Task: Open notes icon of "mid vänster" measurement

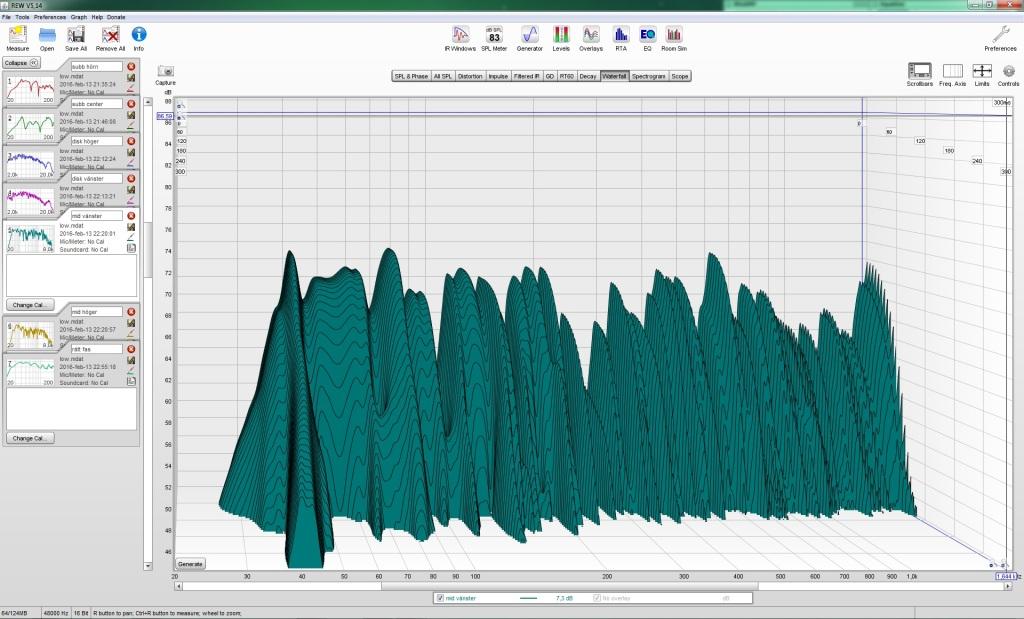Action: (x=131, y=248)
